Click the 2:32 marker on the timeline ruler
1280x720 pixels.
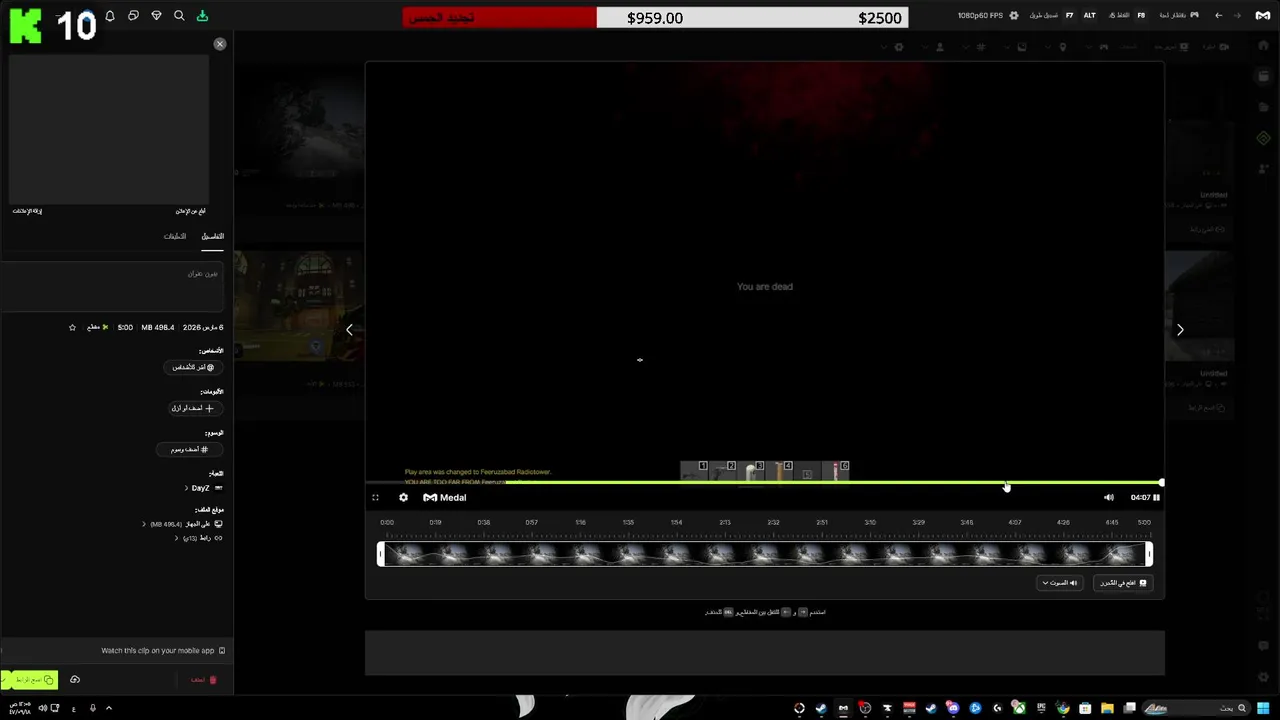(773, 522)
